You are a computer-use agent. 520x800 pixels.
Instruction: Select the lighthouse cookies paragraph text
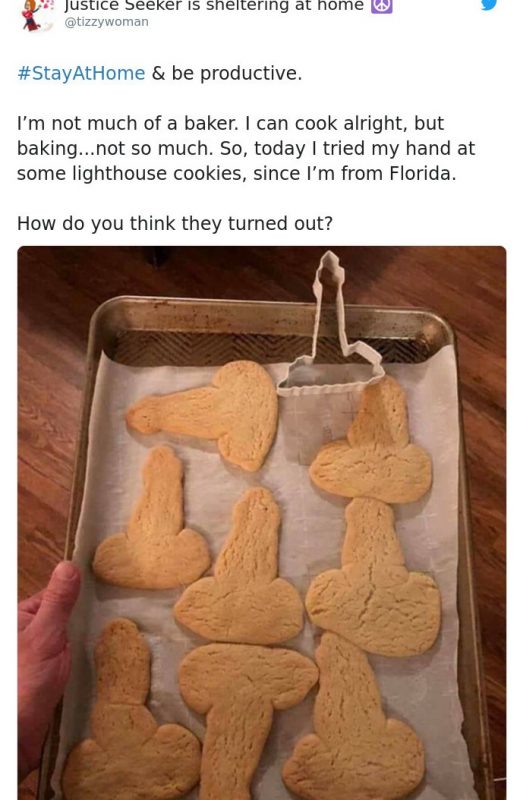tap(246, 148)
